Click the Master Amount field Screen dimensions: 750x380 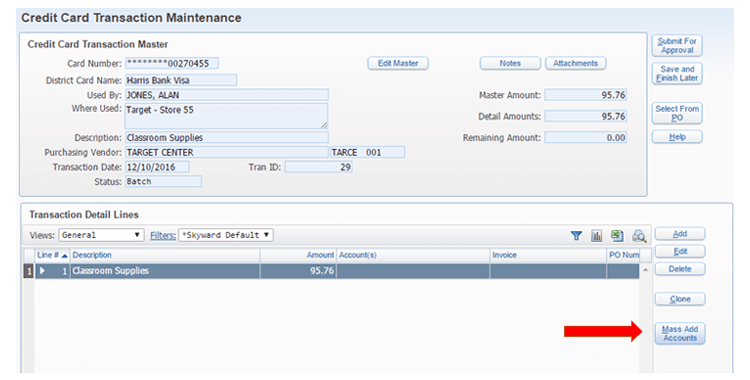click(585, 95)
